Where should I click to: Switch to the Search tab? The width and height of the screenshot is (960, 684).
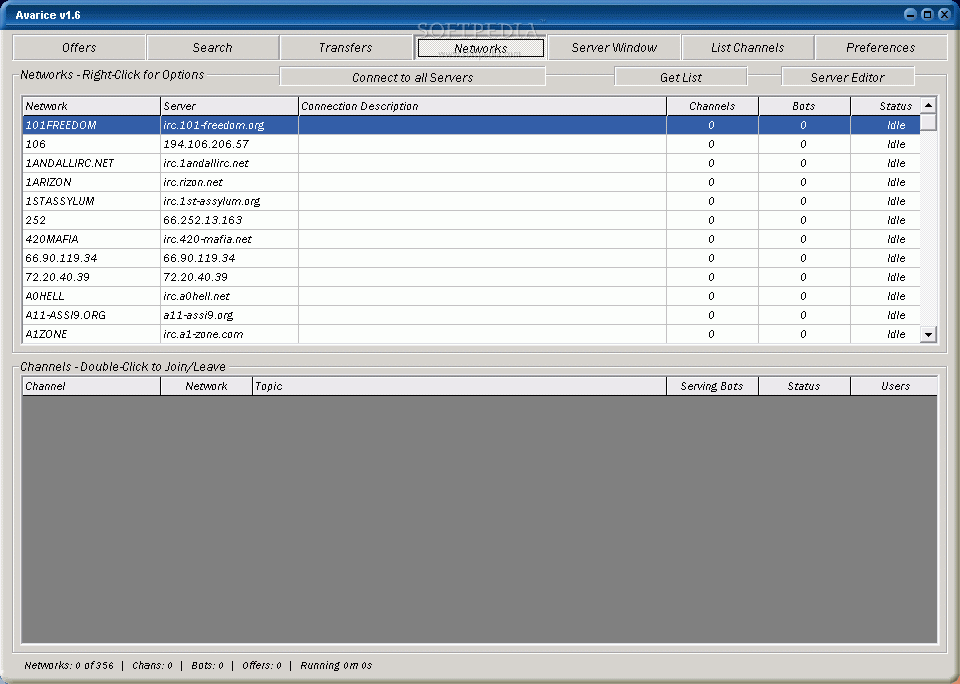pos(212,48)
